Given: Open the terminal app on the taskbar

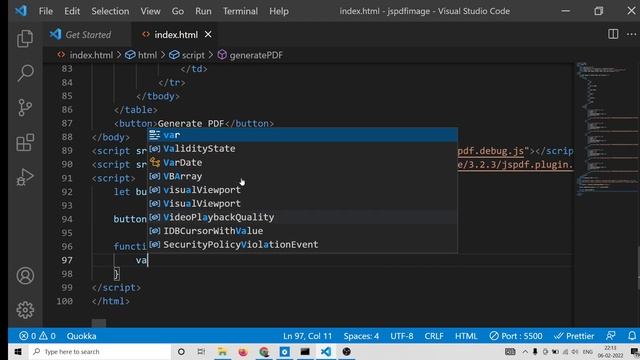Looking at the screenshot, I should point(305,351).
